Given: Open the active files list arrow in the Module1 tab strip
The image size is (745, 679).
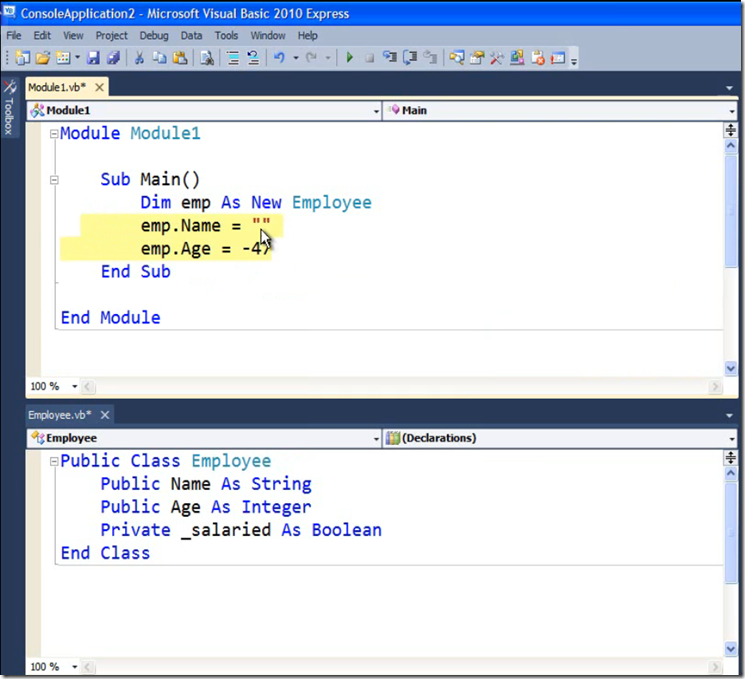Looking at the screenshot, I should coord(729,88).
